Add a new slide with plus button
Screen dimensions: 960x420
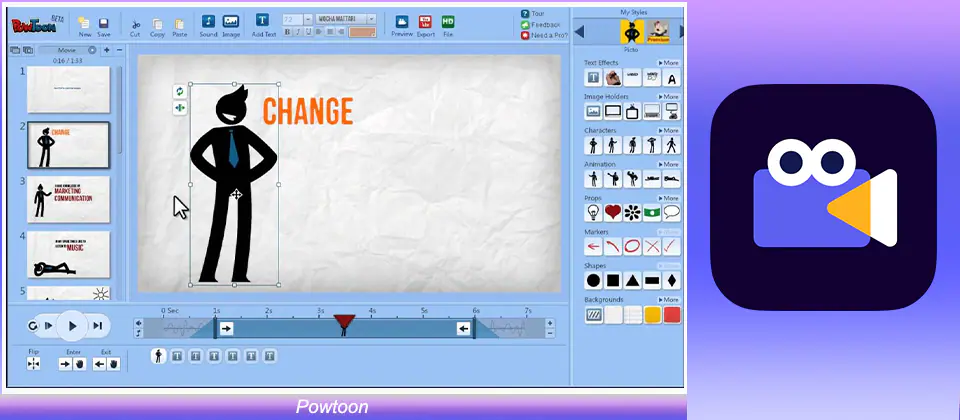(107, 50)
